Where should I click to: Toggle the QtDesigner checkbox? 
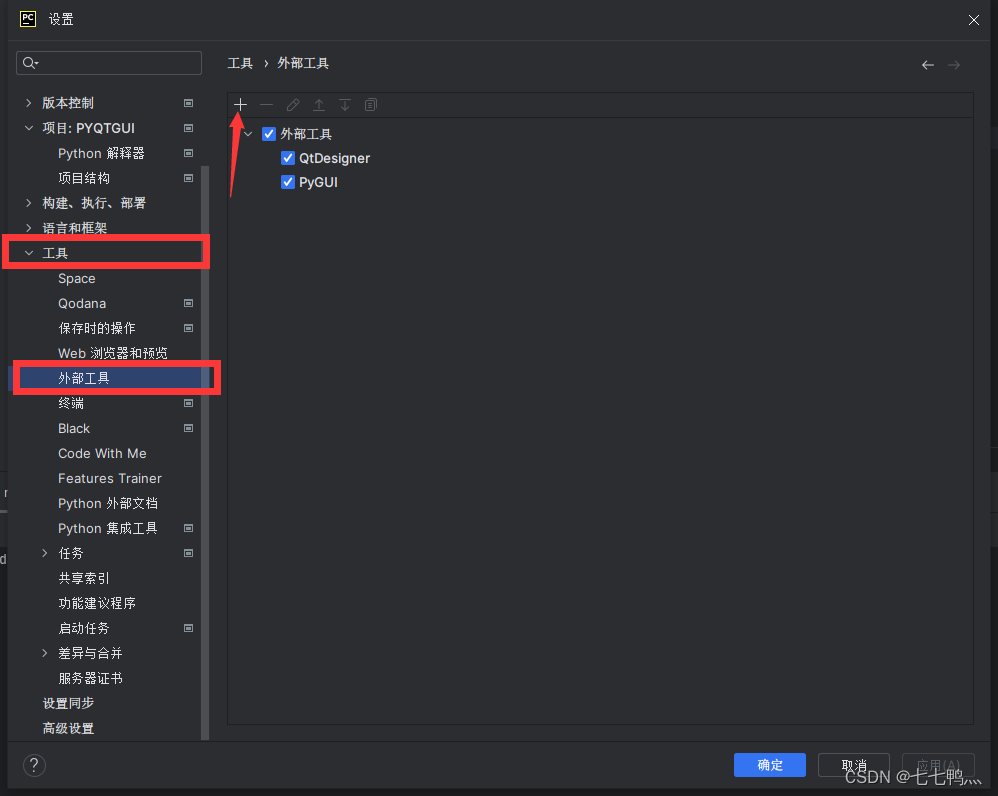tap(288, 158)
